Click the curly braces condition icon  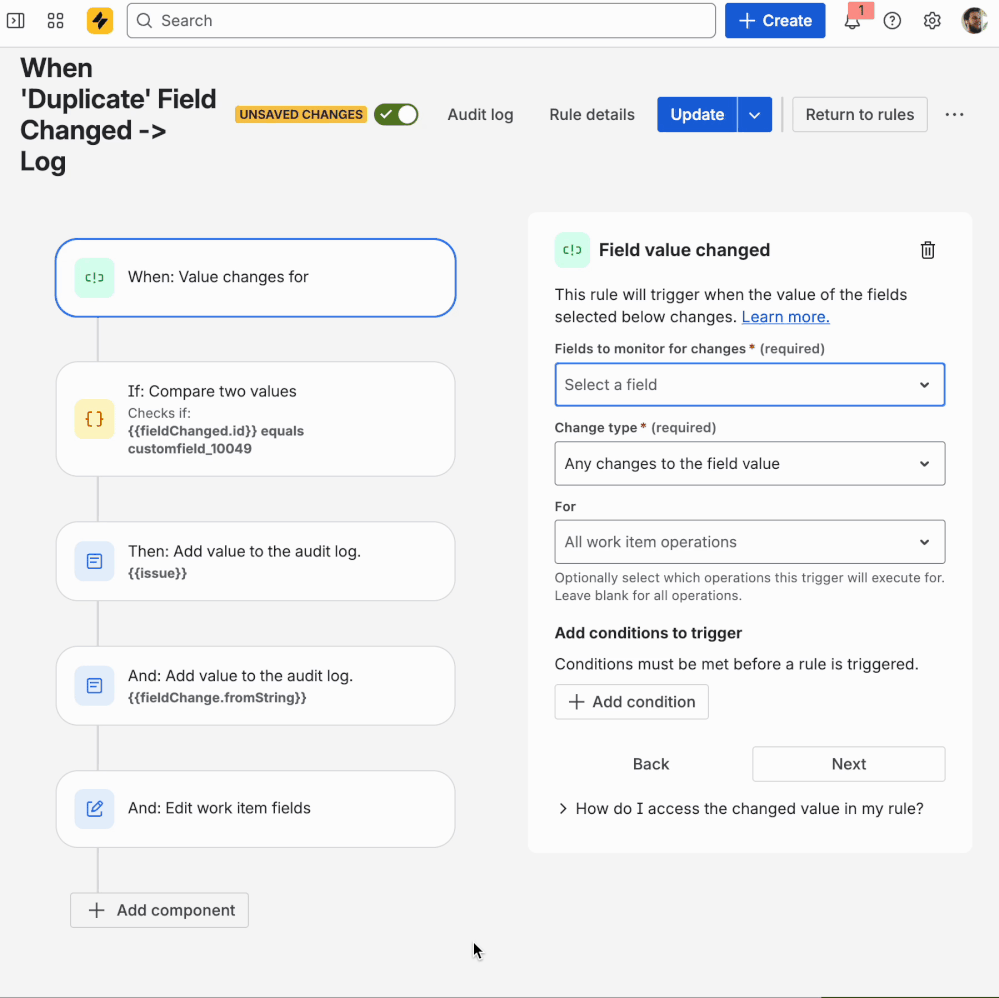tap(94, 419)
